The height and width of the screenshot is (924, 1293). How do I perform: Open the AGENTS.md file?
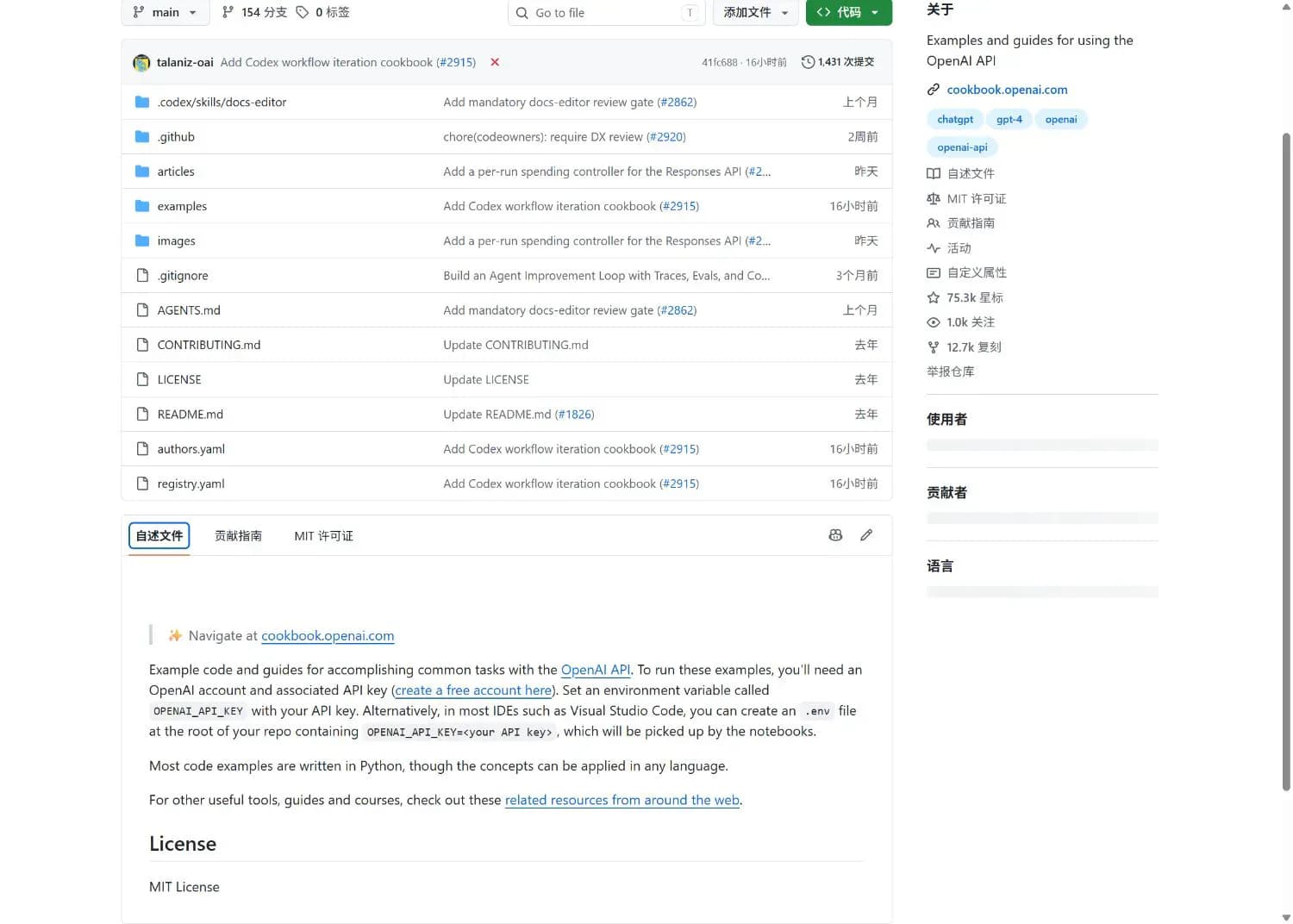(189, 310)
